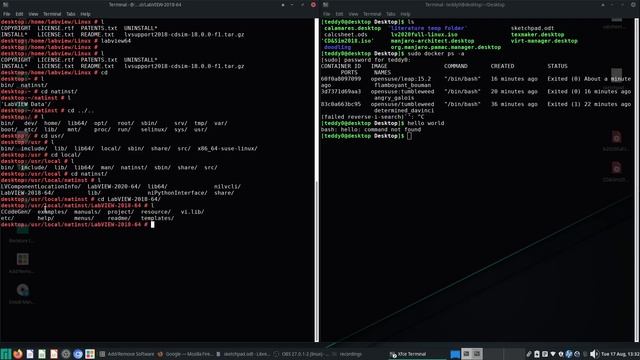
Task: Click 'templates/' in left terminal listing
Action: (157, 218)
